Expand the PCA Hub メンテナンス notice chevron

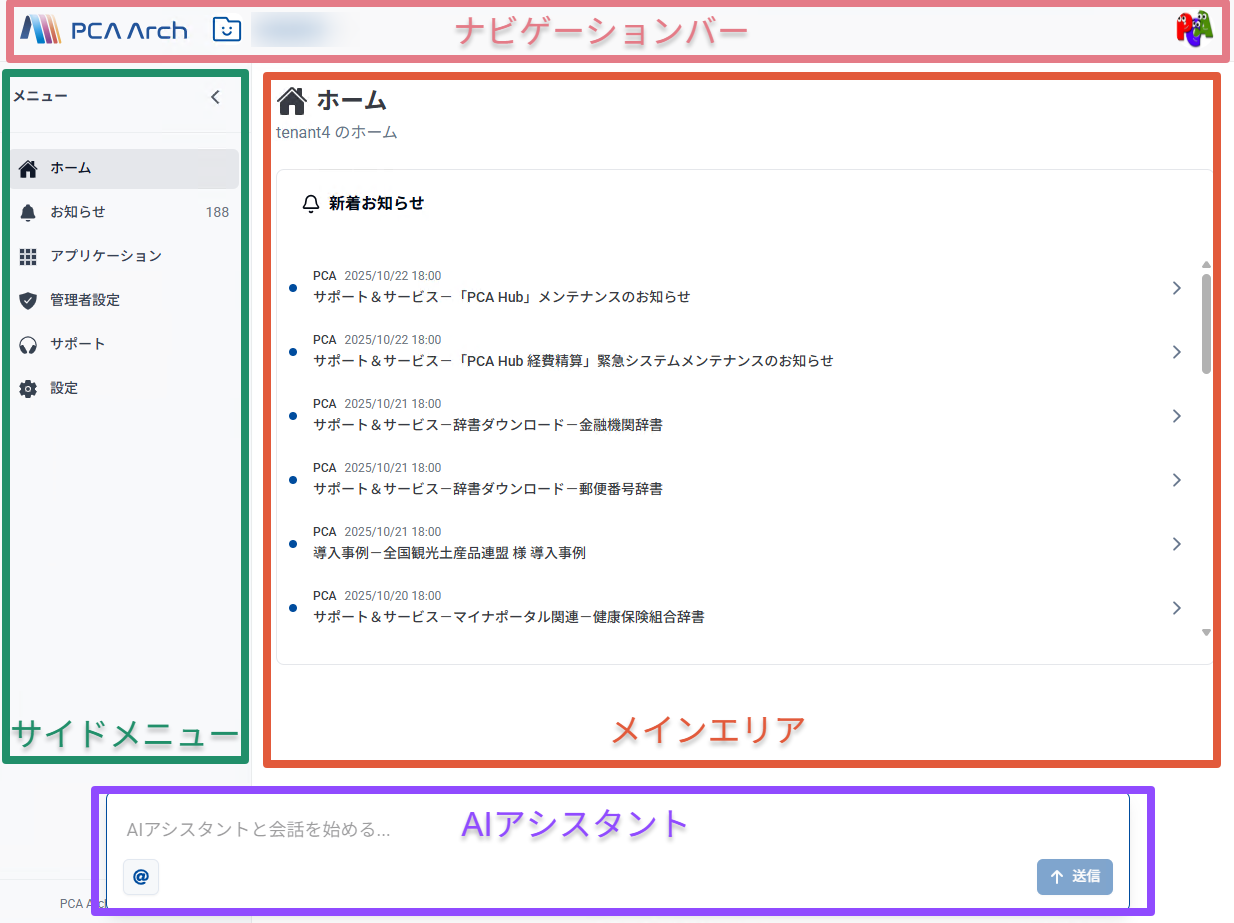[x=1177, y=287]
